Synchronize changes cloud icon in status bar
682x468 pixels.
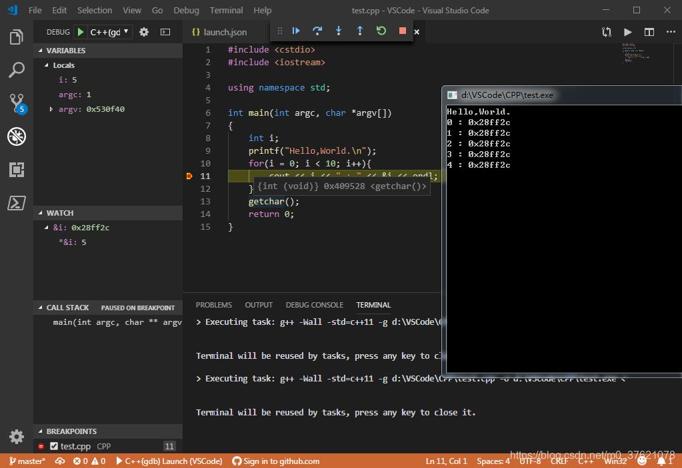click(60, 461)
